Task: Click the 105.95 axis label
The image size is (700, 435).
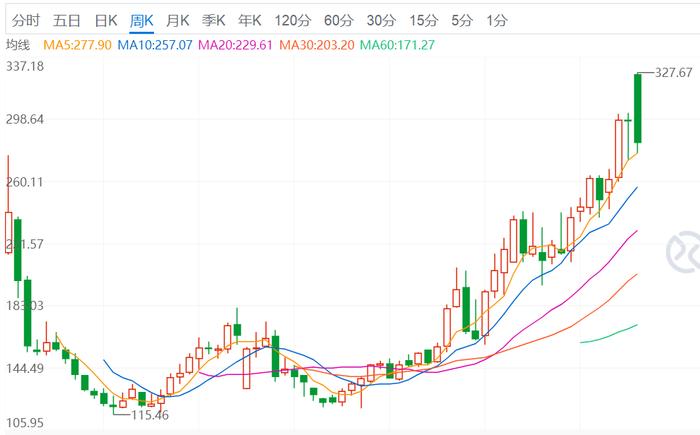Action: tap(25, 422)
